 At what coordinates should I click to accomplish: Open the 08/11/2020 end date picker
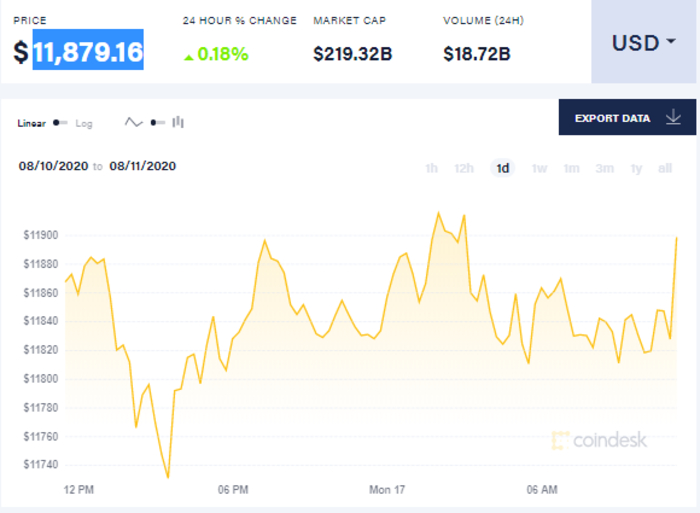[143, 166]
